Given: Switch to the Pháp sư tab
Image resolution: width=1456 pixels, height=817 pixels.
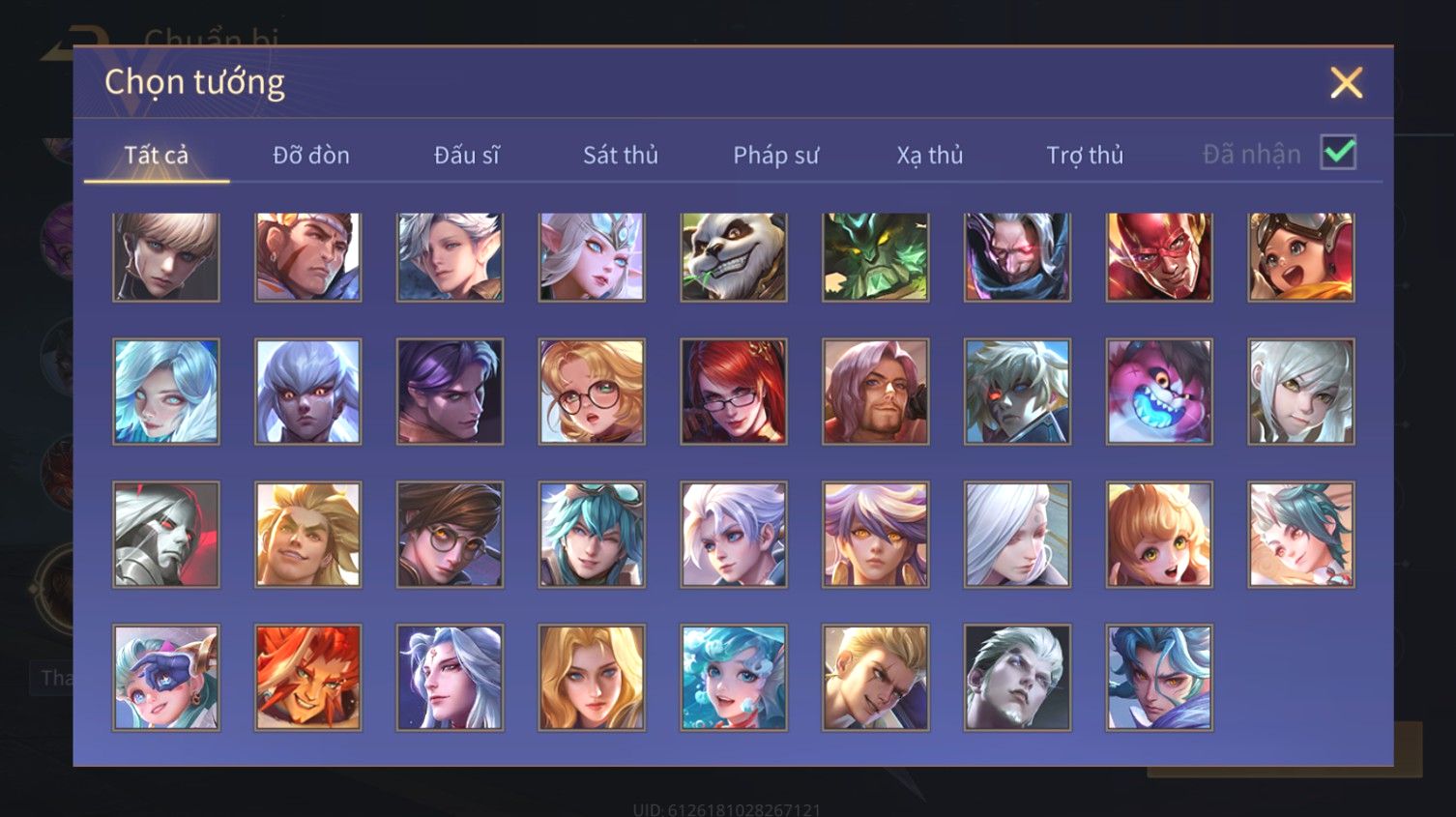Looking at the screenshot, I should (x=775, y=155).
